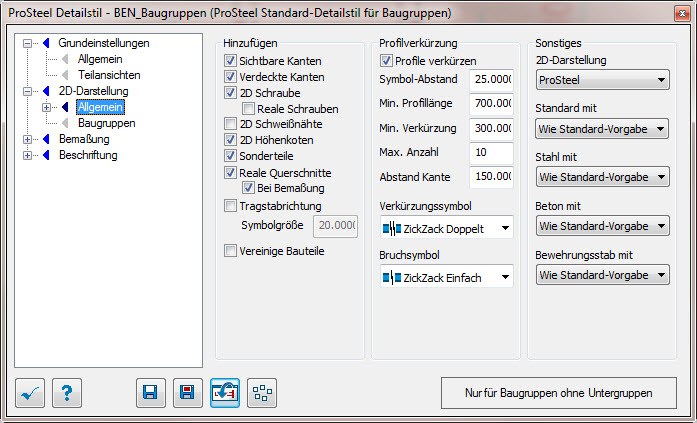This screenshot has width=697, height=423.
Task: Click blue arrow icon beside 2D-Darstellung
Action: coord(46,91)
